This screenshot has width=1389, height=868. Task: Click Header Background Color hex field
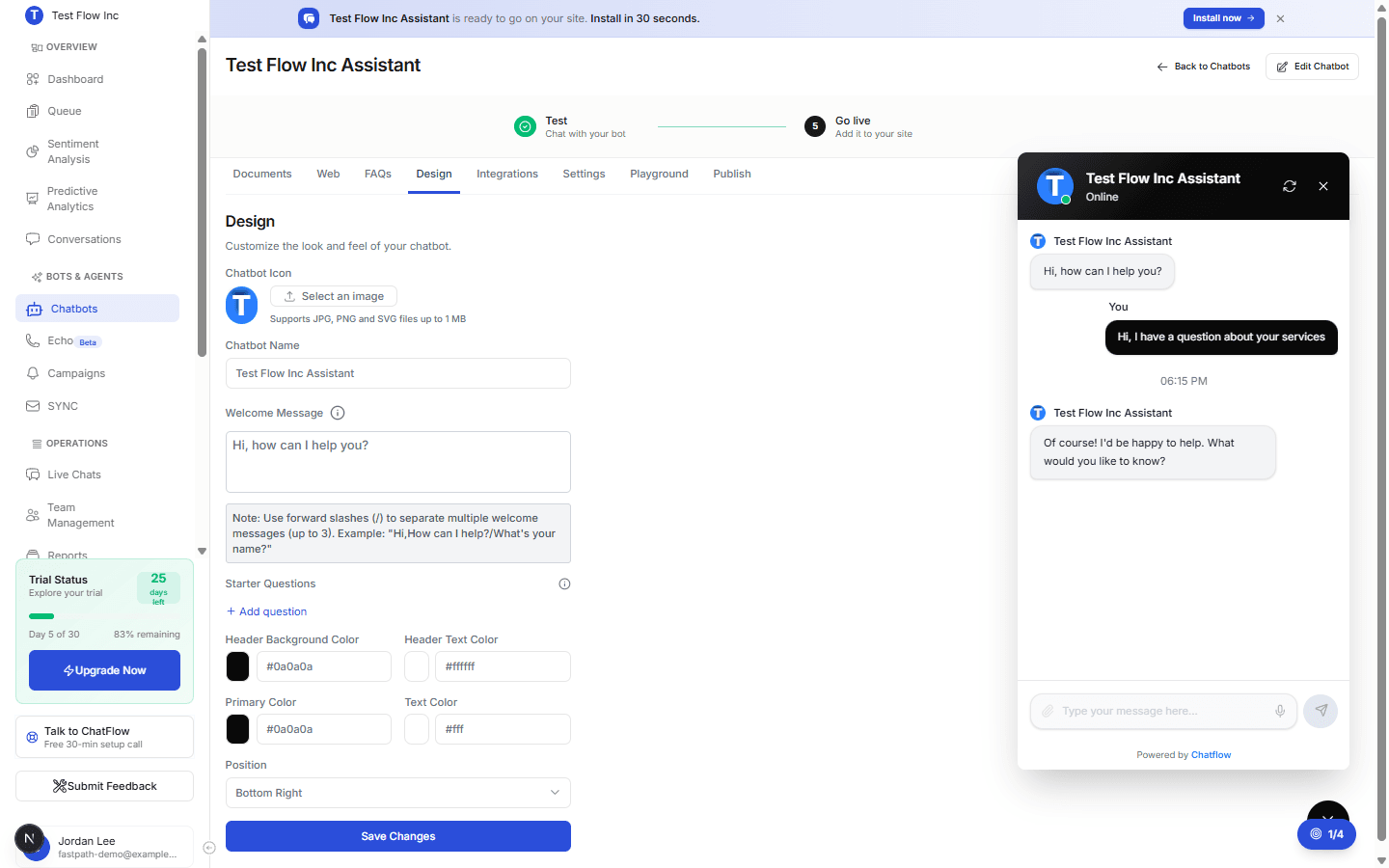(x=324, y=666)
